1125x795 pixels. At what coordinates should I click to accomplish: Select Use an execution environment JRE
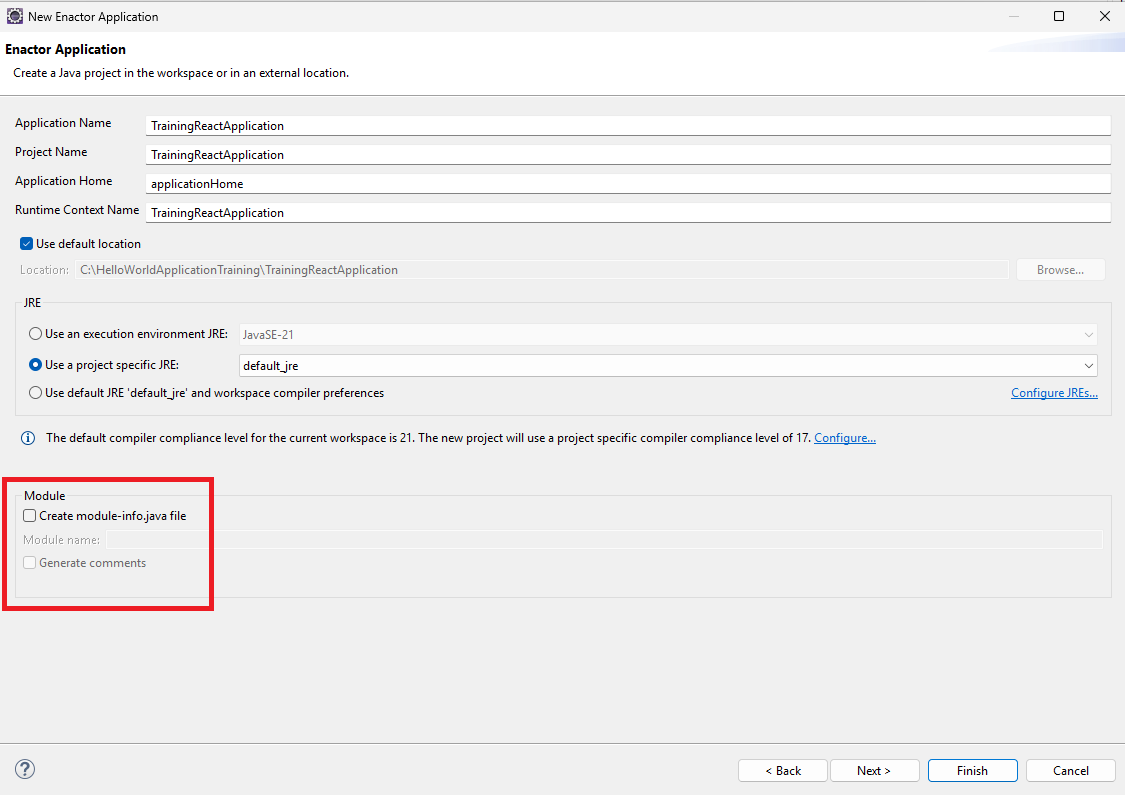pos(36,335)
